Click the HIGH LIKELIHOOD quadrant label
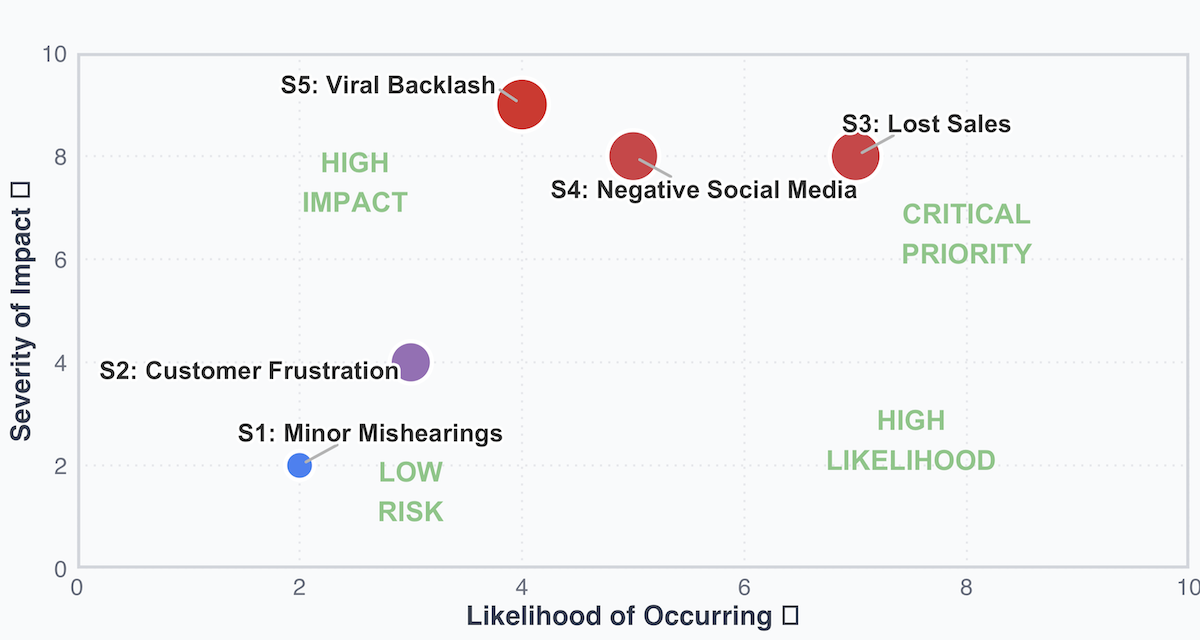 [910, 440]
